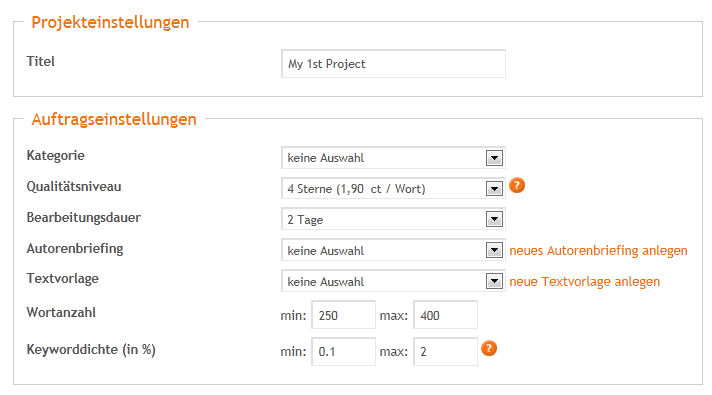Image resolution: width=712 pixels, height=395 pixels.
Task: Click the Textvorlage 'keine Auswahl' combo box
Action: pyautogui.click(x=393, y=281)
